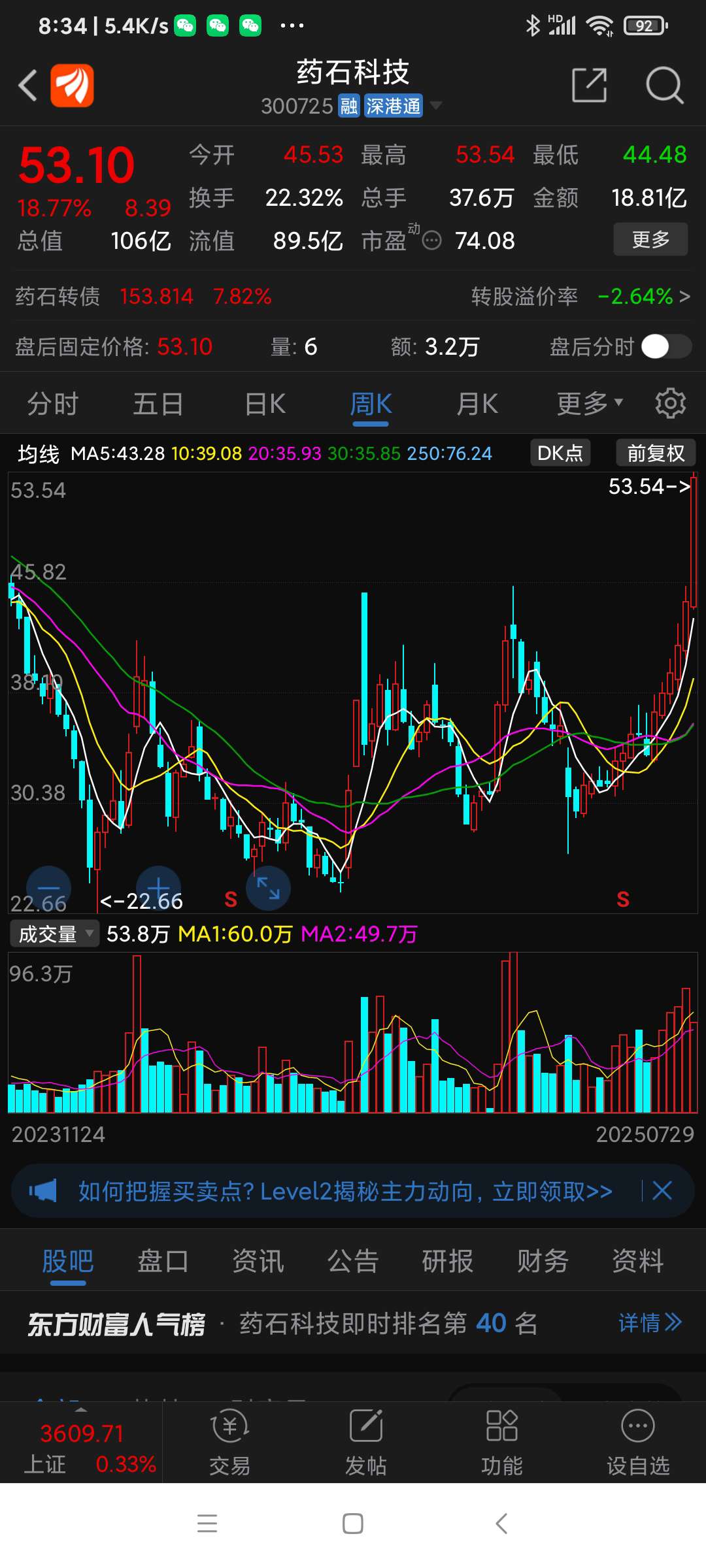Tap 东方财富人气榜 ranking title
Screen dimensions: 706x1568
coord(116,1324)
